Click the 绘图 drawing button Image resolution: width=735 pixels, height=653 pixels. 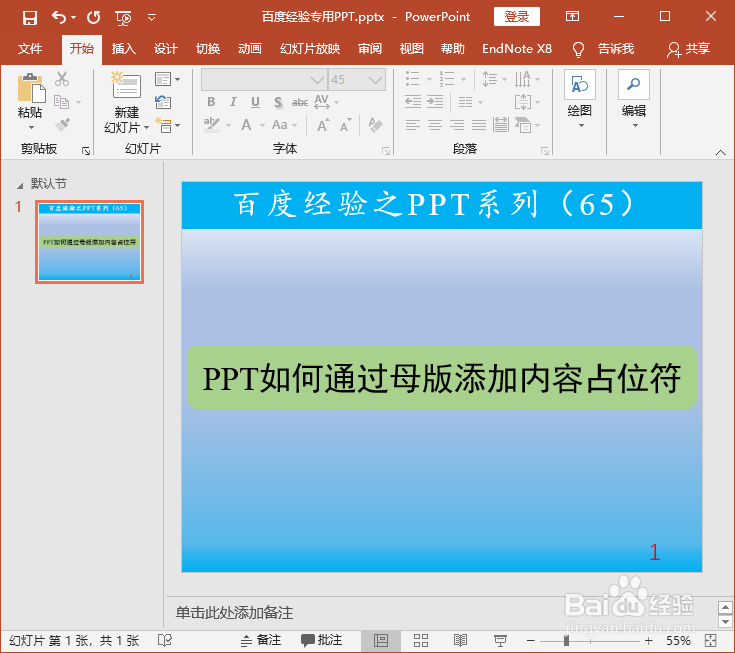point(580,99)
